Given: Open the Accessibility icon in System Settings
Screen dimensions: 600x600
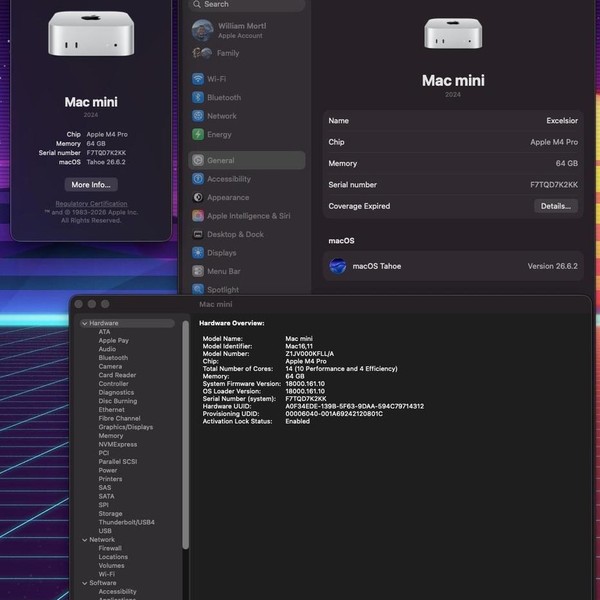Looking at the screenshot, I should point(198,179).
